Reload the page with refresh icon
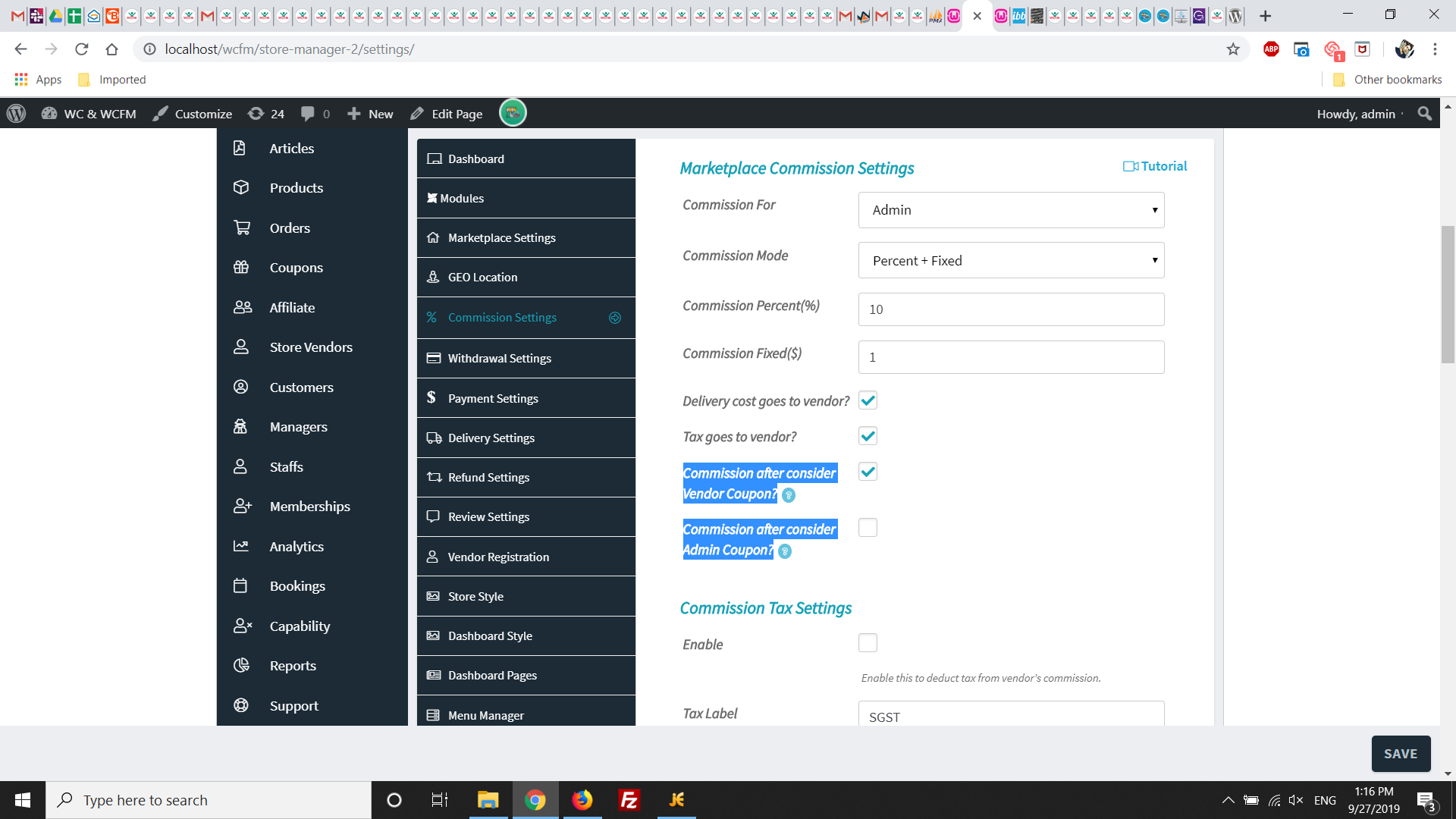Image resolution: width=1456 pixels, height=819 pixels. point(81,49)
